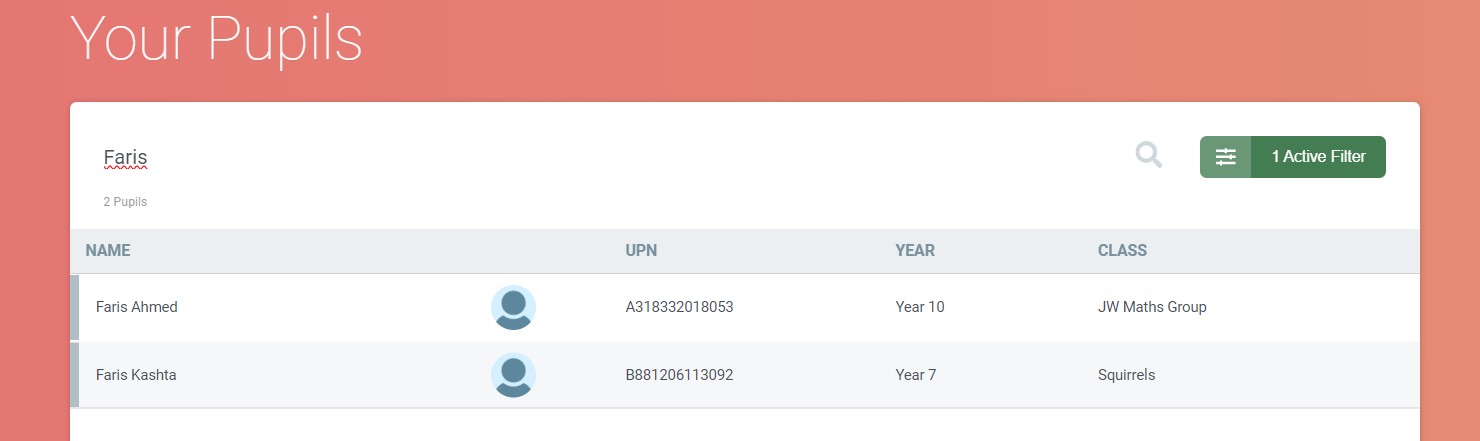The image size is (1480, 441).
Task: Click Faris Ahmed's avatar icon
Action: point(513,308)
